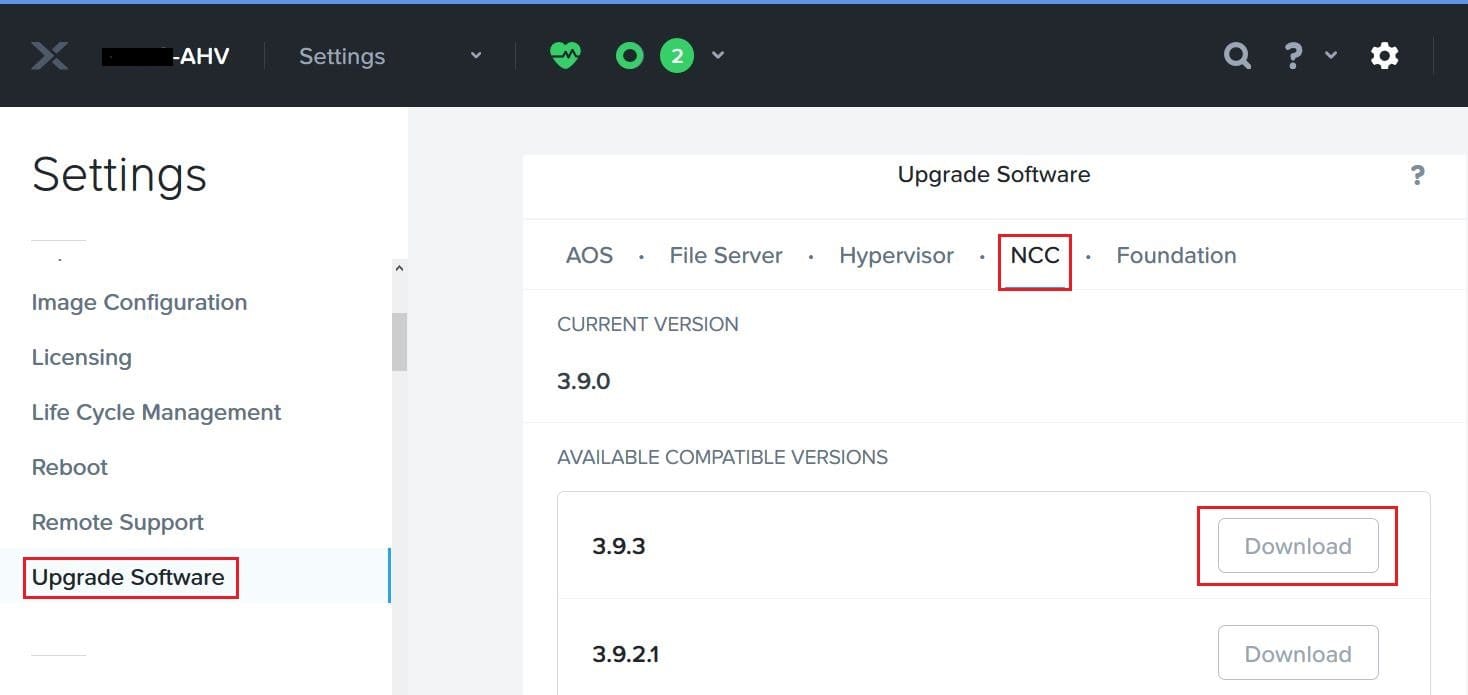Open the help question mark in top bar

pyautogui.click(x=1293, y=56)
